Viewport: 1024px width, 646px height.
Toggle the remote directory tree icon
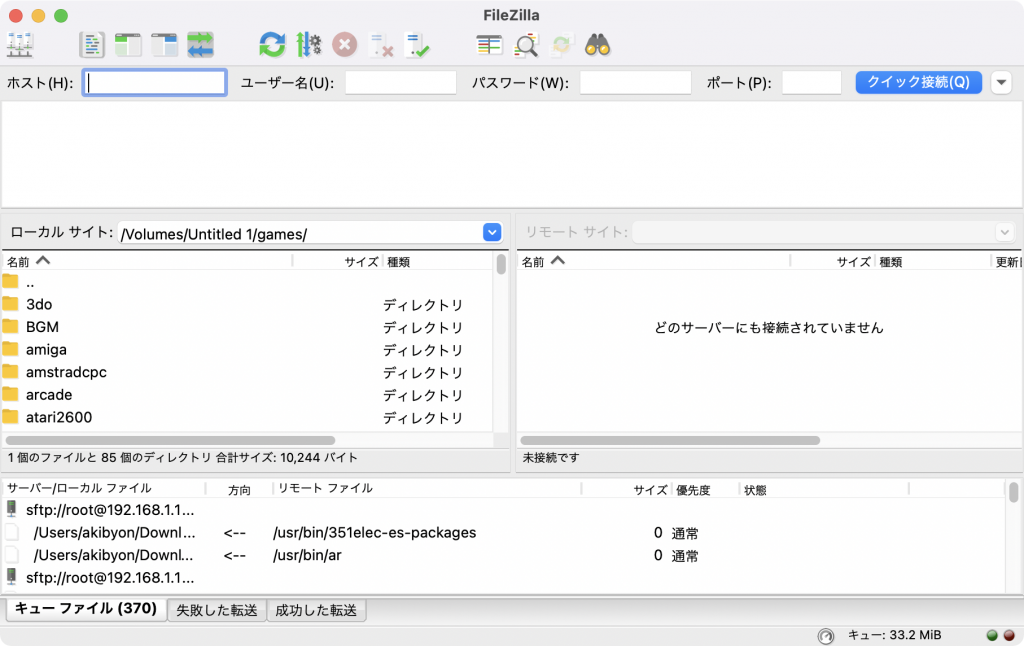(x=164, y=45)
